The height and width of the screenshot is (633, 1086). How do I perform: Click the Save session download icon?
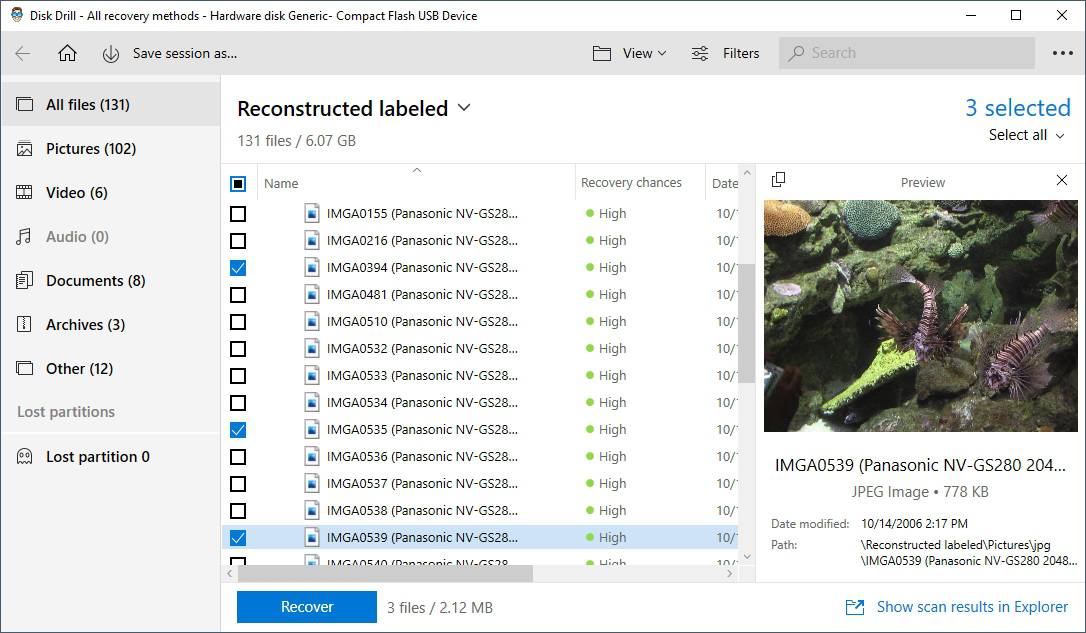click(111, 54)
